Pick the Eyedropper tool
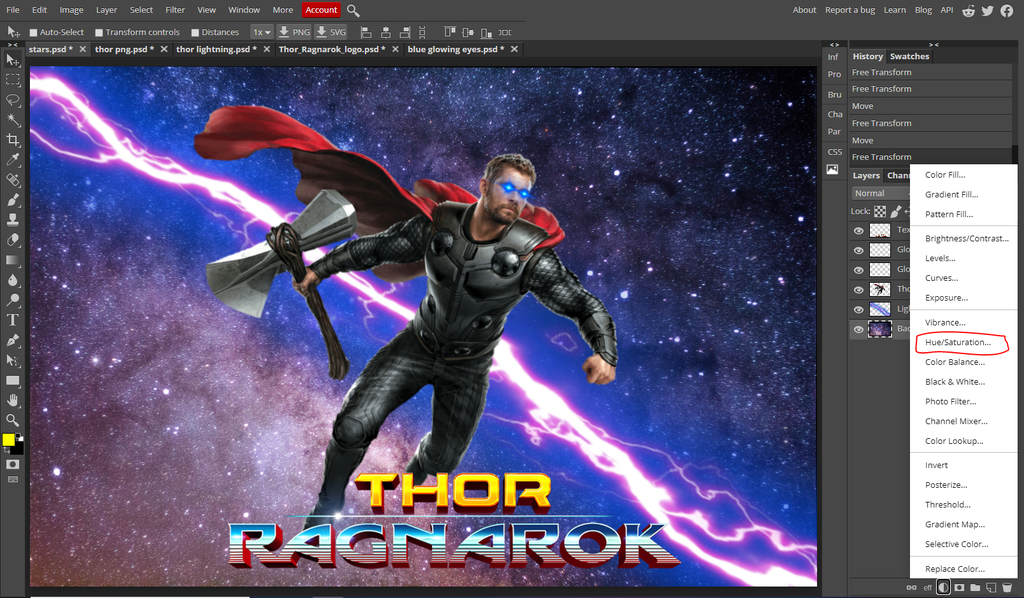The width and height of the screenshot is (1024, 598). coord(13,160)
